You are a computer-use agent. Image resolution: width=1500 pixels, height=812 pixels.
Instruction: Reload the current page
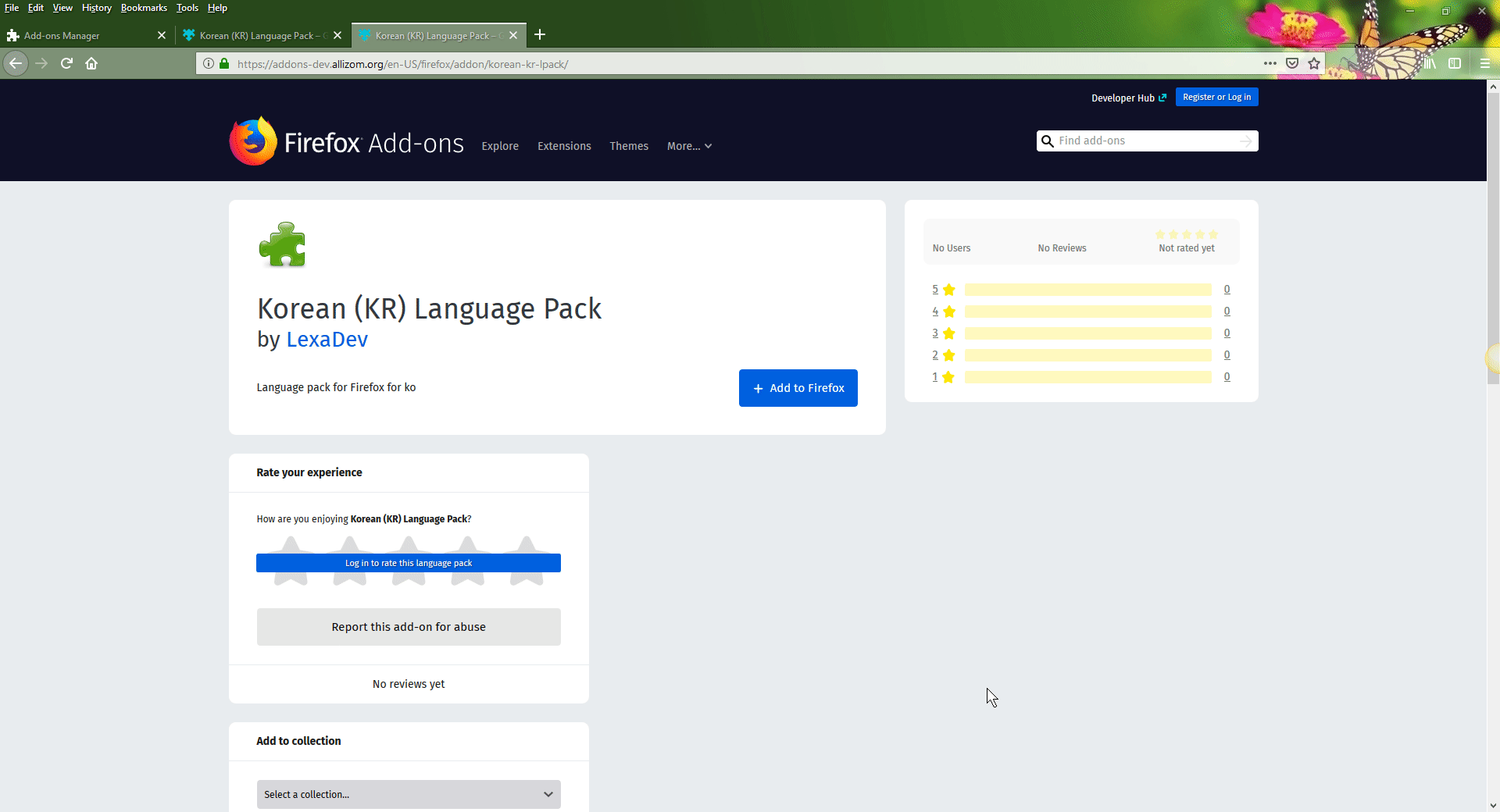click(x=66, y=63)
